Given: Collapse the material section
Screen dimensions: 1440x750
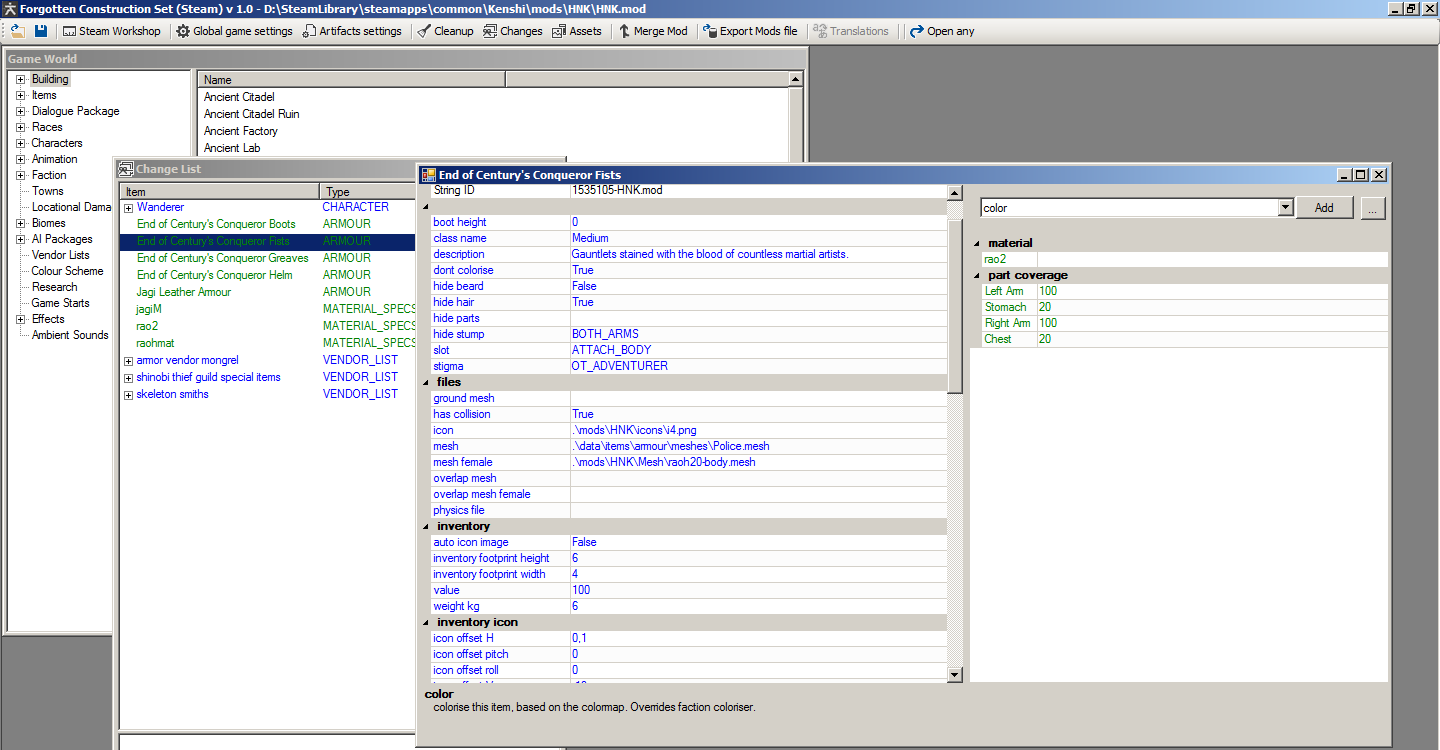Looking at the screenshot, I should click(977, 243).
